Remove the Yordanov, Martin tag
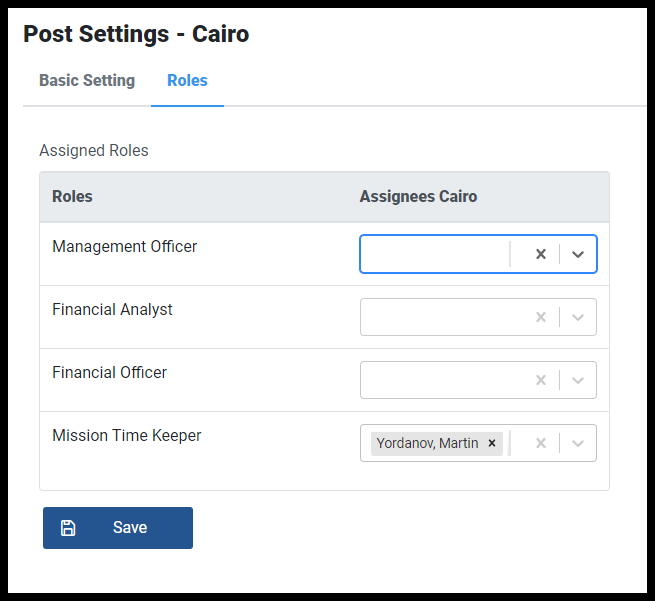The width and height of the screenshot is (655, 601). click(x=492, y=443)
